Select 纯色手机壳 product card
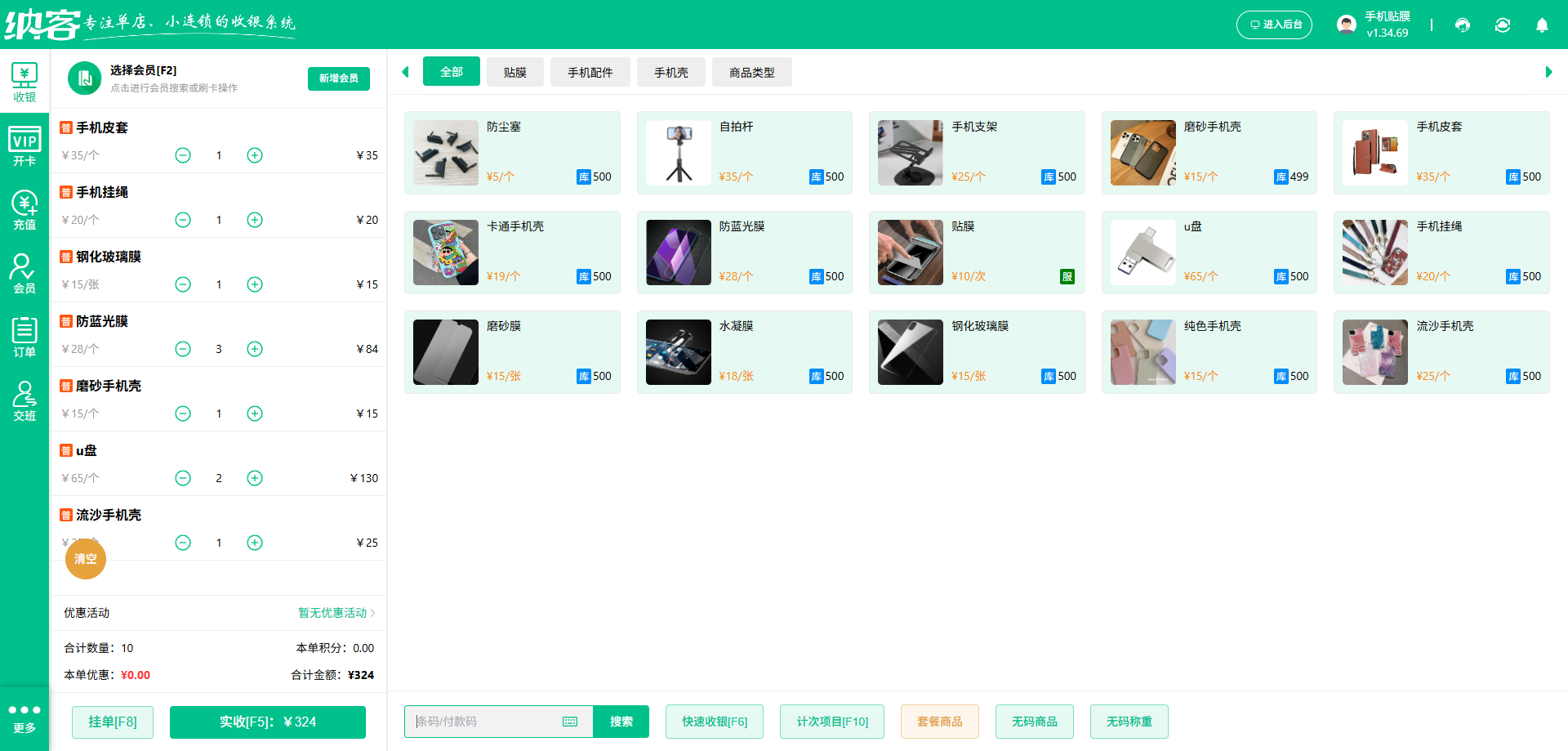The image size is (1568, 751). pyautogui.click(x=1209, y=352)
